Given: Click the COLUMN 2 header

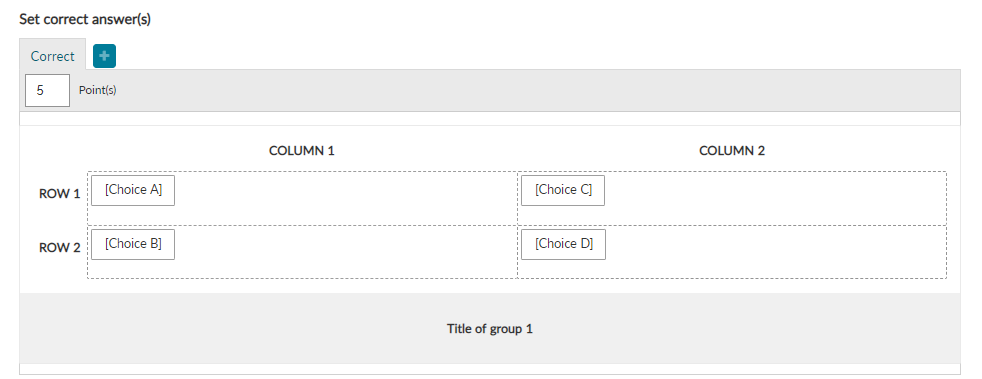Looking at the screenshot, I should coord(732,150).
